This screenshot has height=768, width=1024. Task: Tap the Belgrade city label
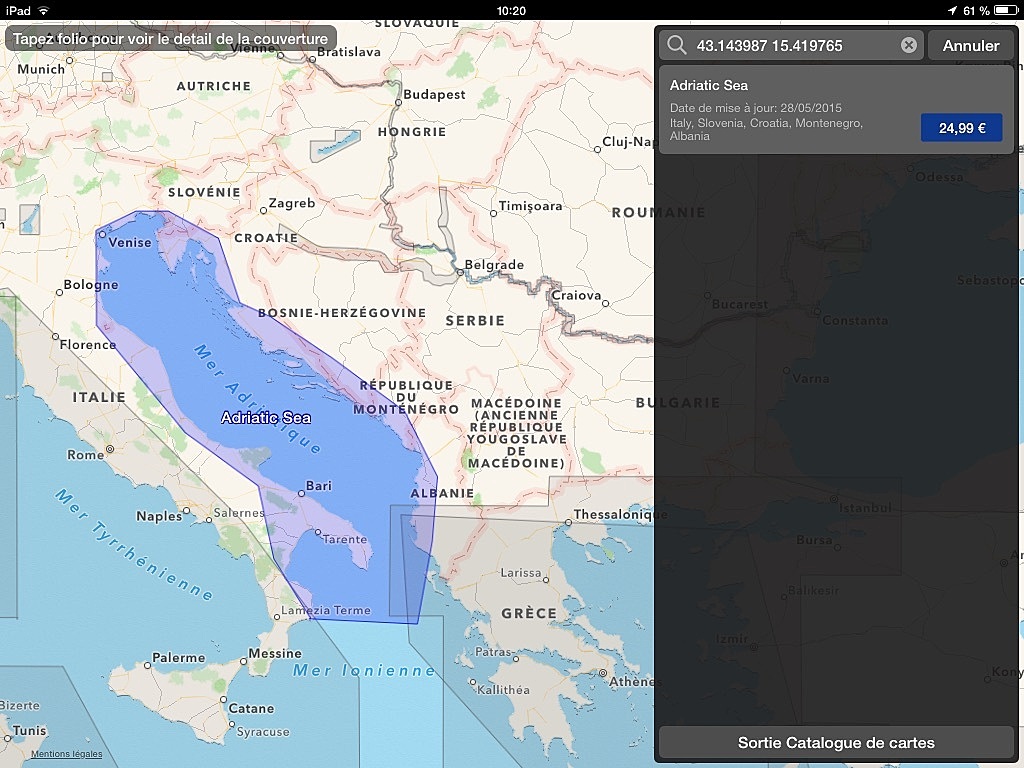(x=494, y=264)
